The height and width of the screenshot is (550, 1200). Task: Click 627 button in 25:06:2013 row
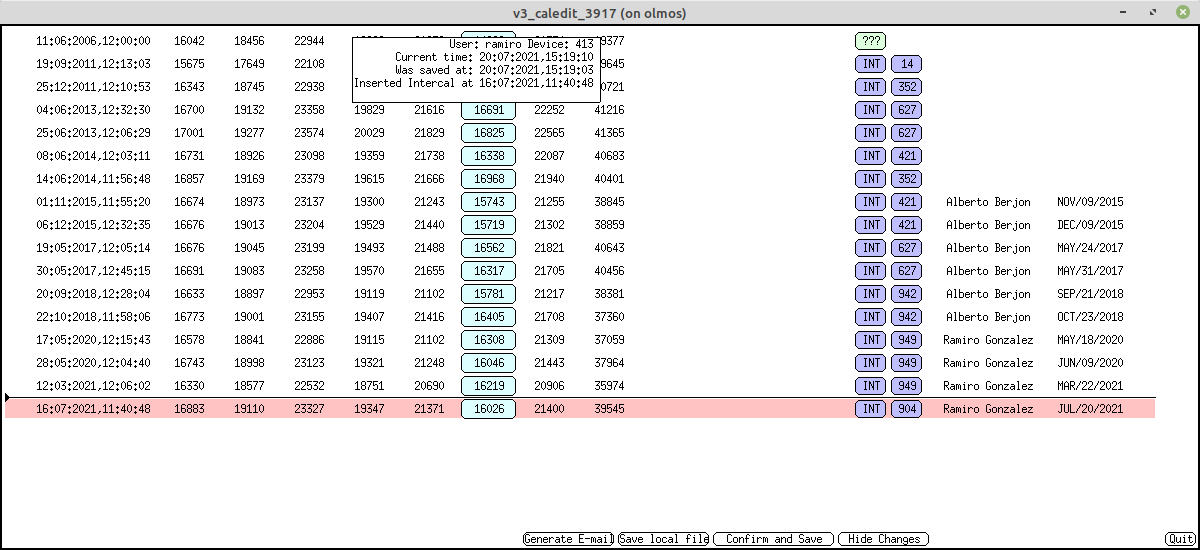(x=907, y=133)
